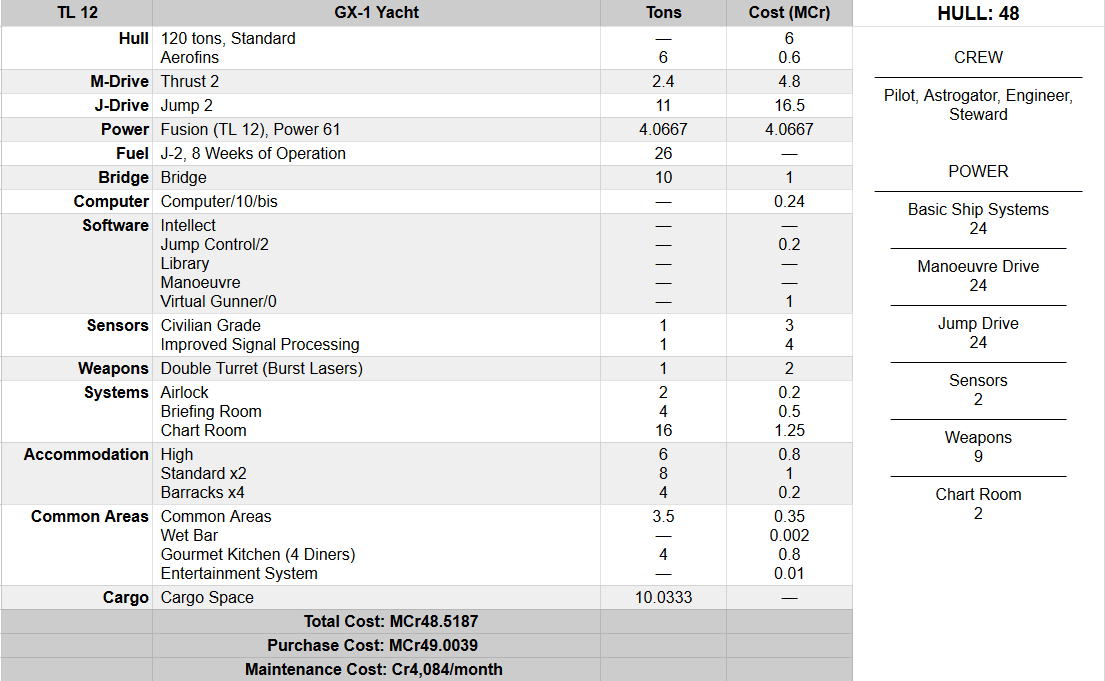Click the 10.0333 cargo tonnage value
Image resolution: width=1105 pixels, height=681 pixels.
coord(663,597)
